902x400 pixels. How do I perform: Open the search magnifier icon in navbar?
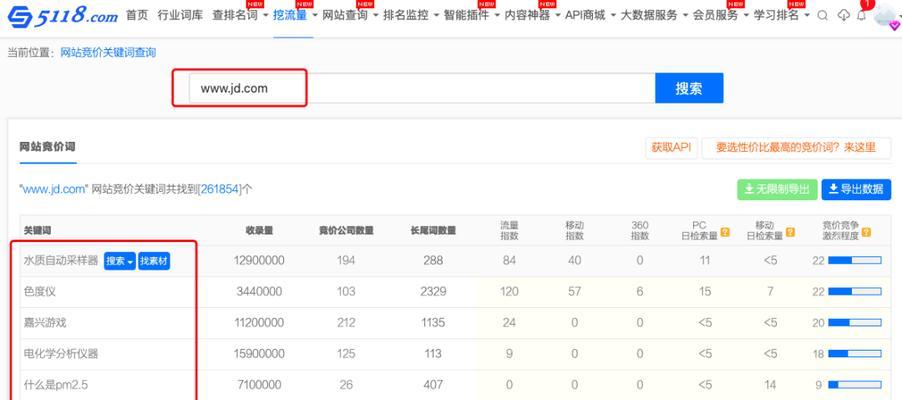[823, 16]
